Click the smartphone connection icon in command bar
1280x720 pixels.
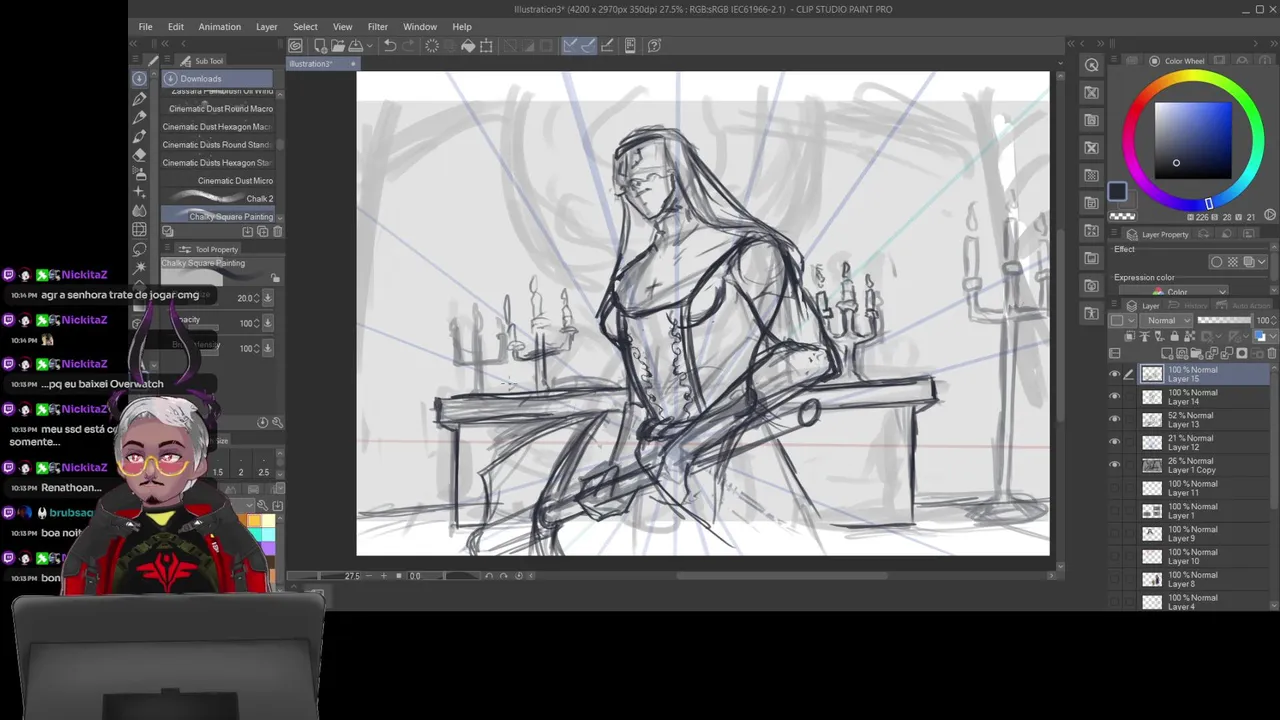[x=630, y=45]
